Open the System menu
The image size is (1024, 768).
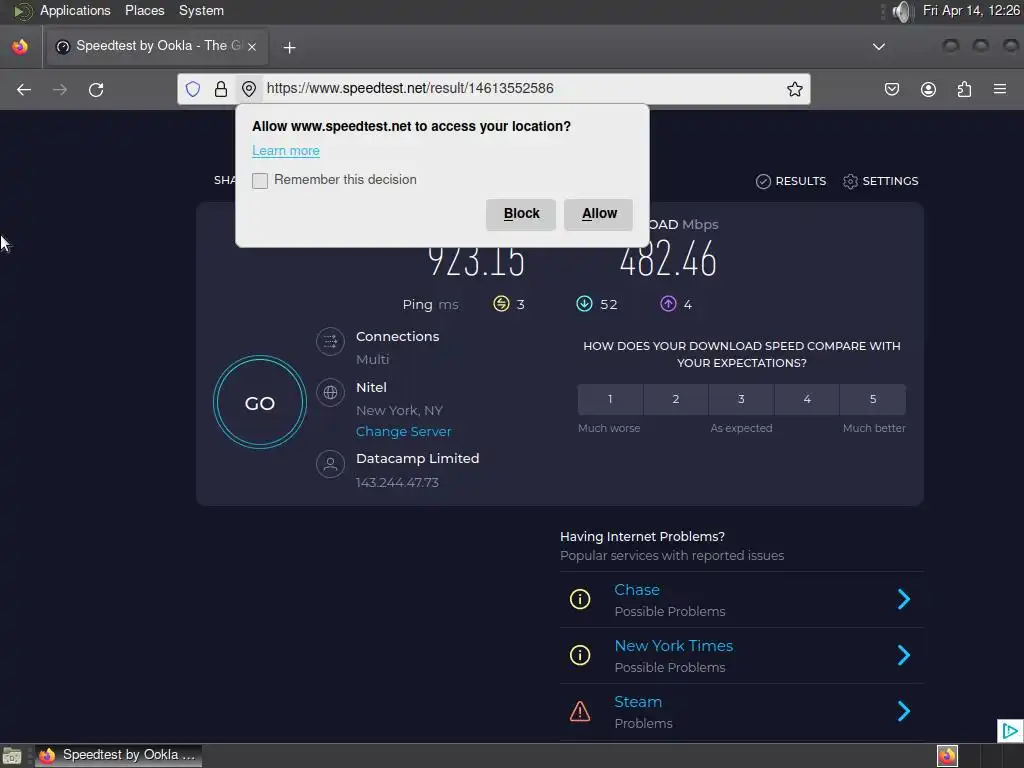201,10
